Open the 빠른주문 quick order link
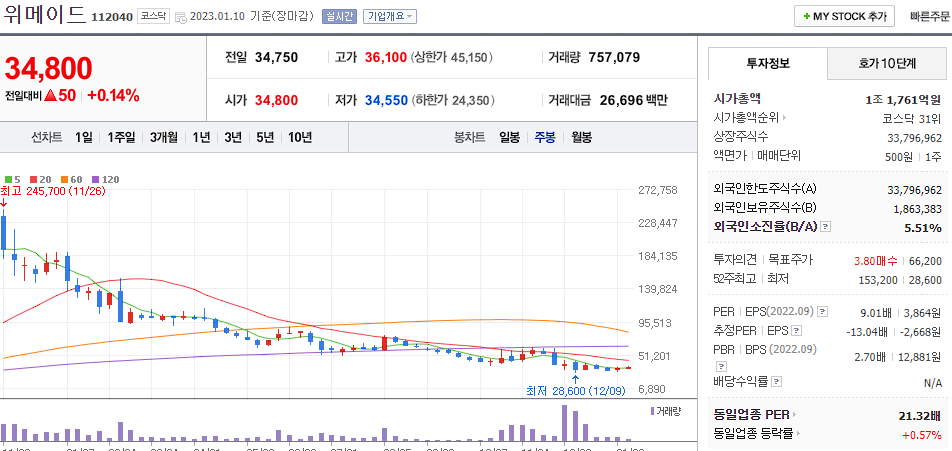The width and height of the screenshot is (952, 451). [x=930, y=16]
